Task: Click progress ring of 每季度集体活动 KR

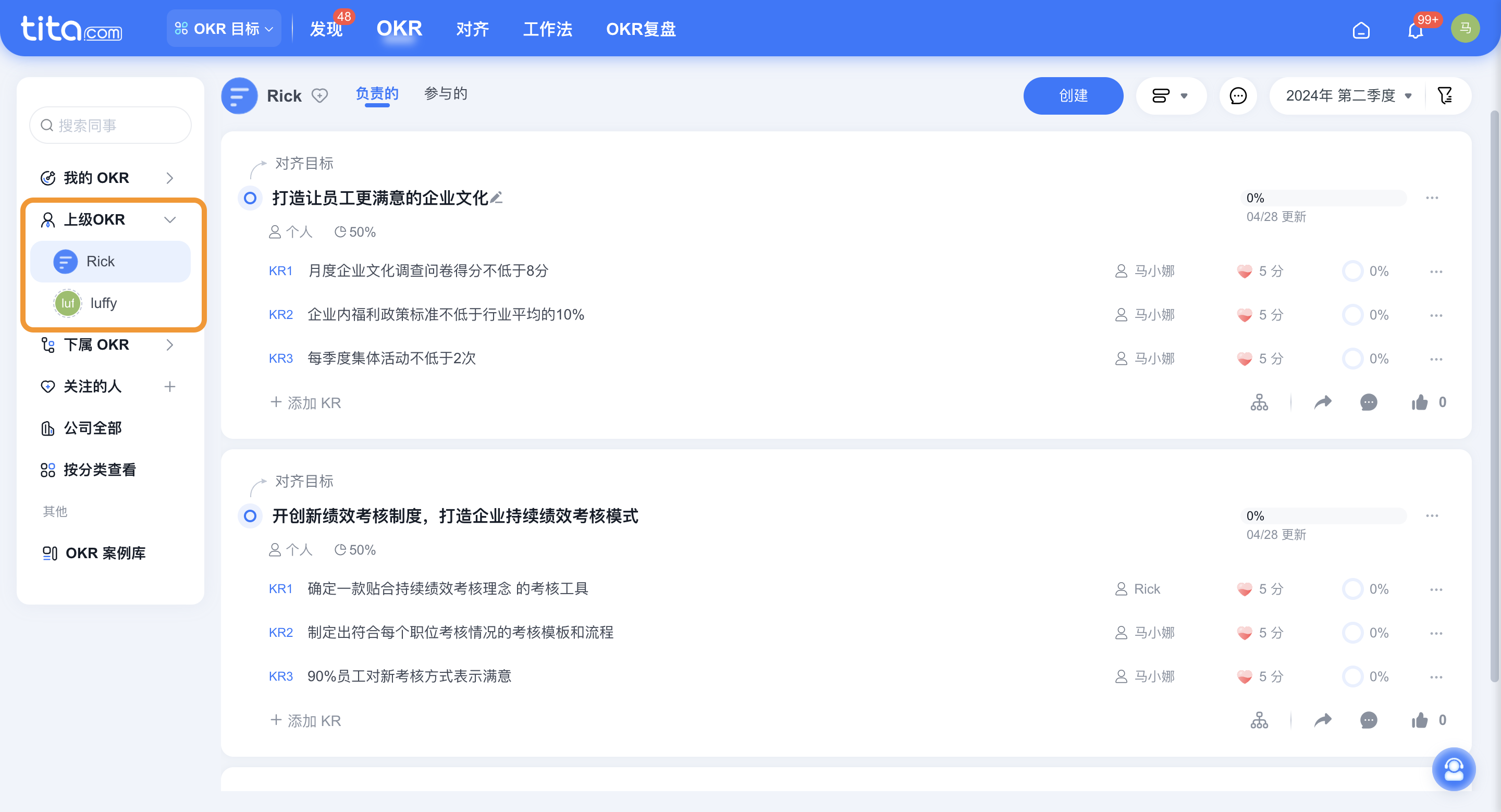Action: point(1352,358)
